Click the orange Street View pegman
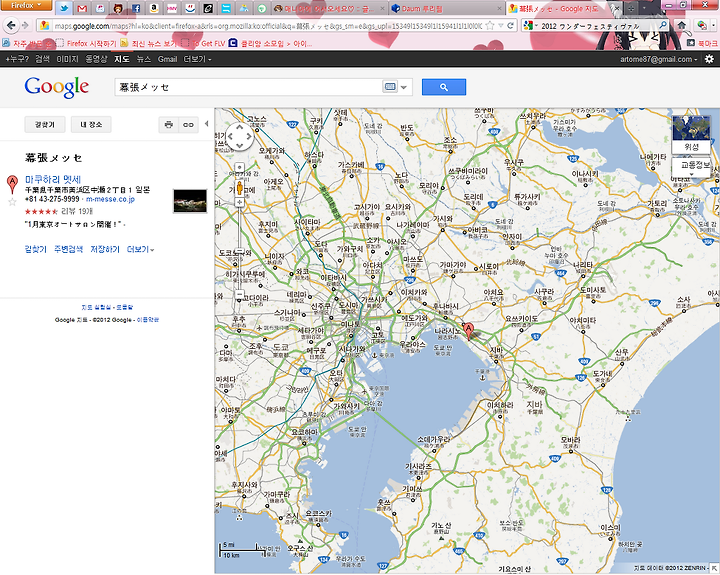The width and height of the screenshot is (720, 575). pos(239,187)
